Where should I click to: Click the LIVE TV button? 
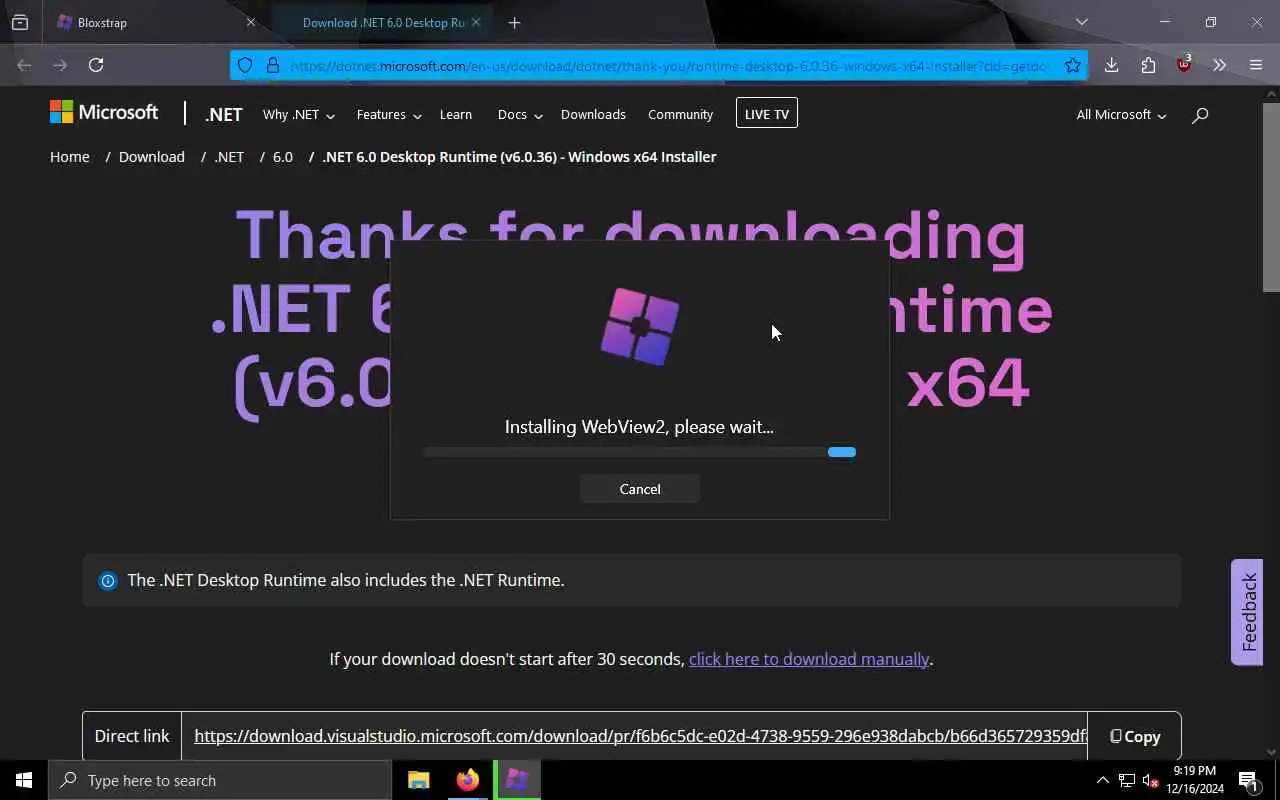tap(767, 114)
